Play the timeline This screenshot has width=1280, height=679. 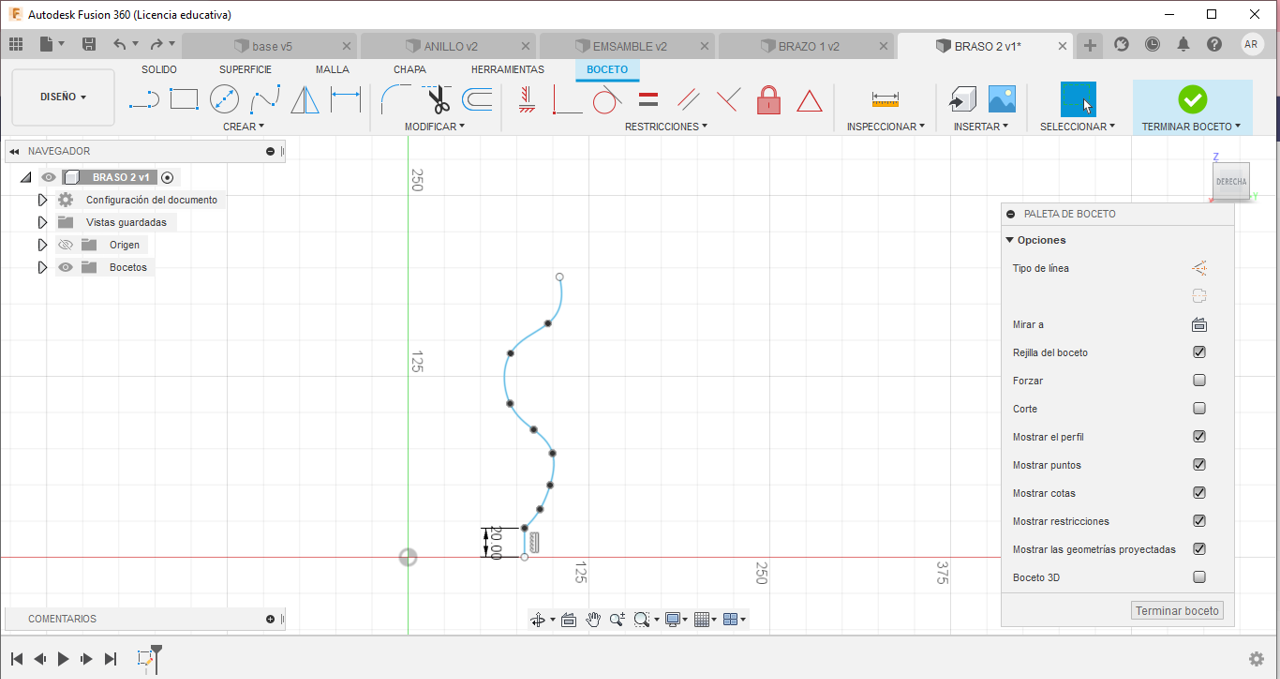coord(63,659)
